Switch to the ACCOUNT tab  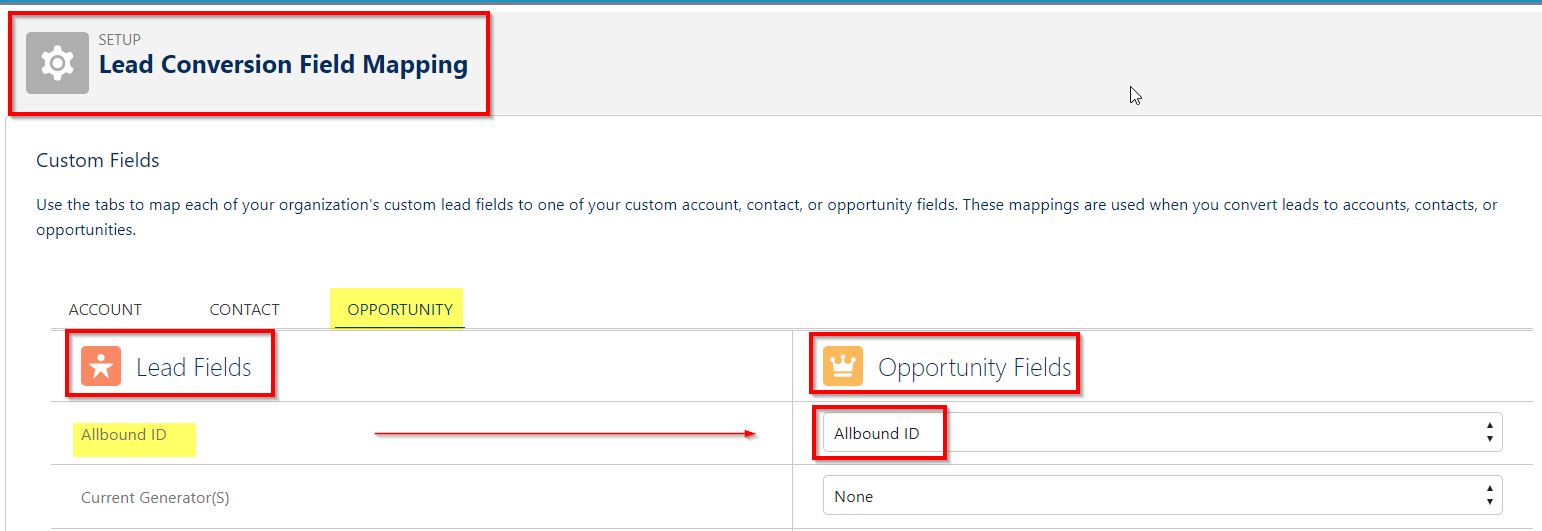pyautogui.click(x=105, y=310)
